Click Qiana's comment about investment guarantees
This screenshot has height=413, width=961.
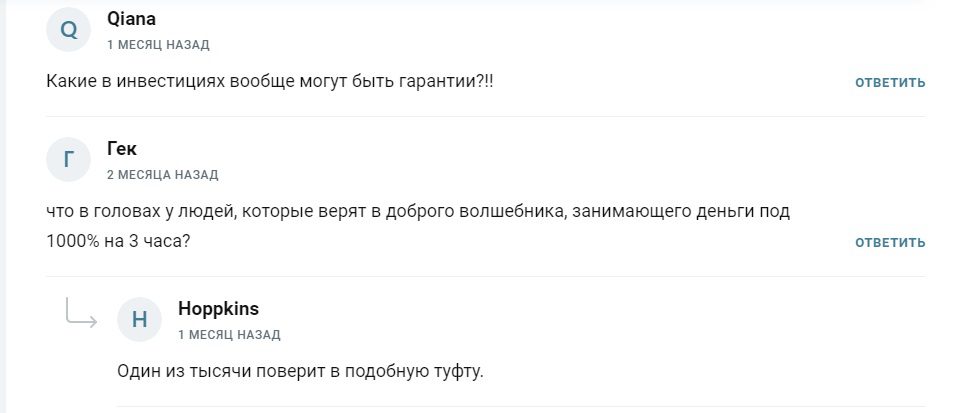coord(270,82)
